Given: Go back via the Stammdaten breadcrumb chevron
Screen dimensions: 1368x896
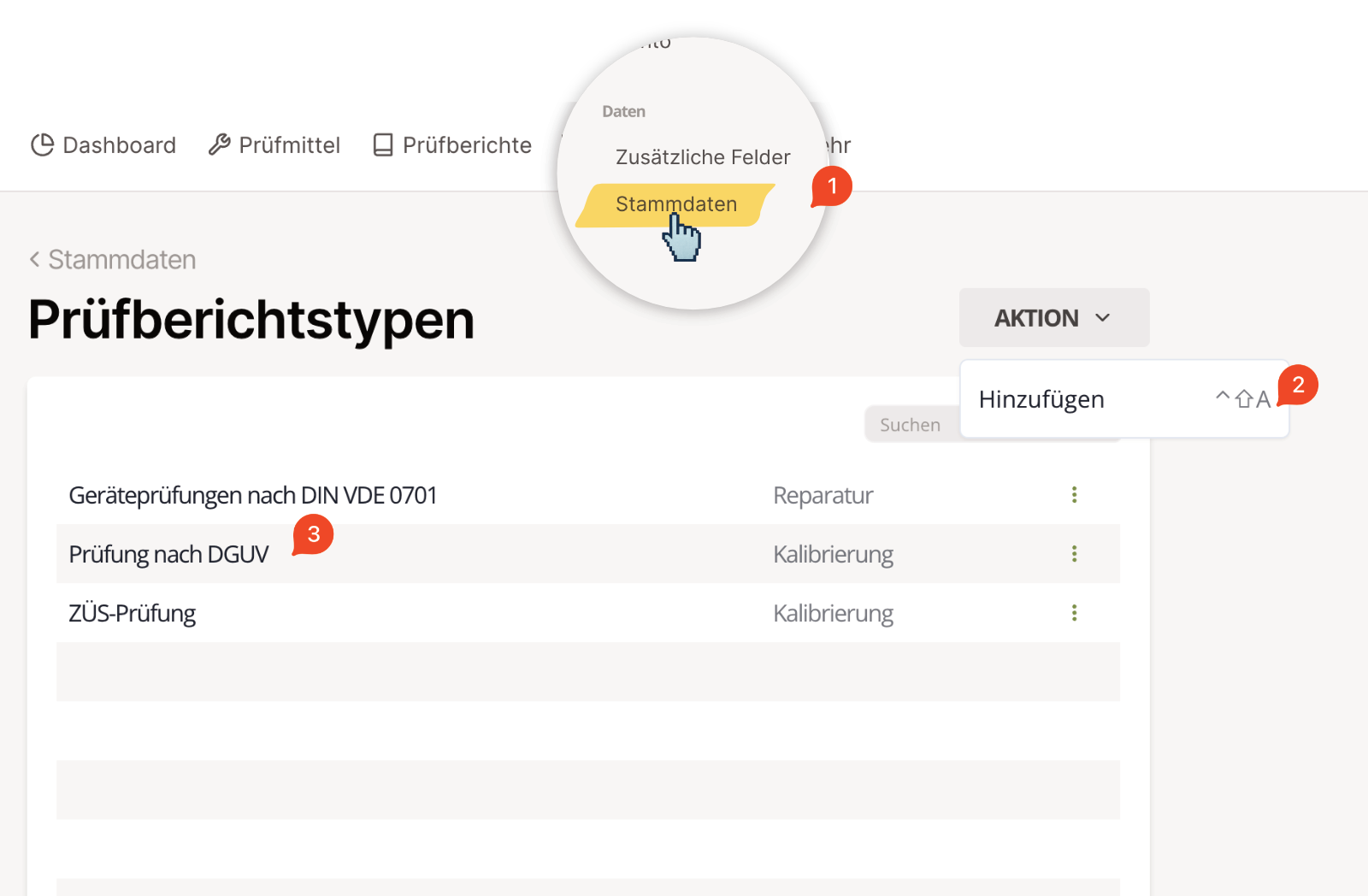Looking at the screenshot, I should tap(34, 259).
